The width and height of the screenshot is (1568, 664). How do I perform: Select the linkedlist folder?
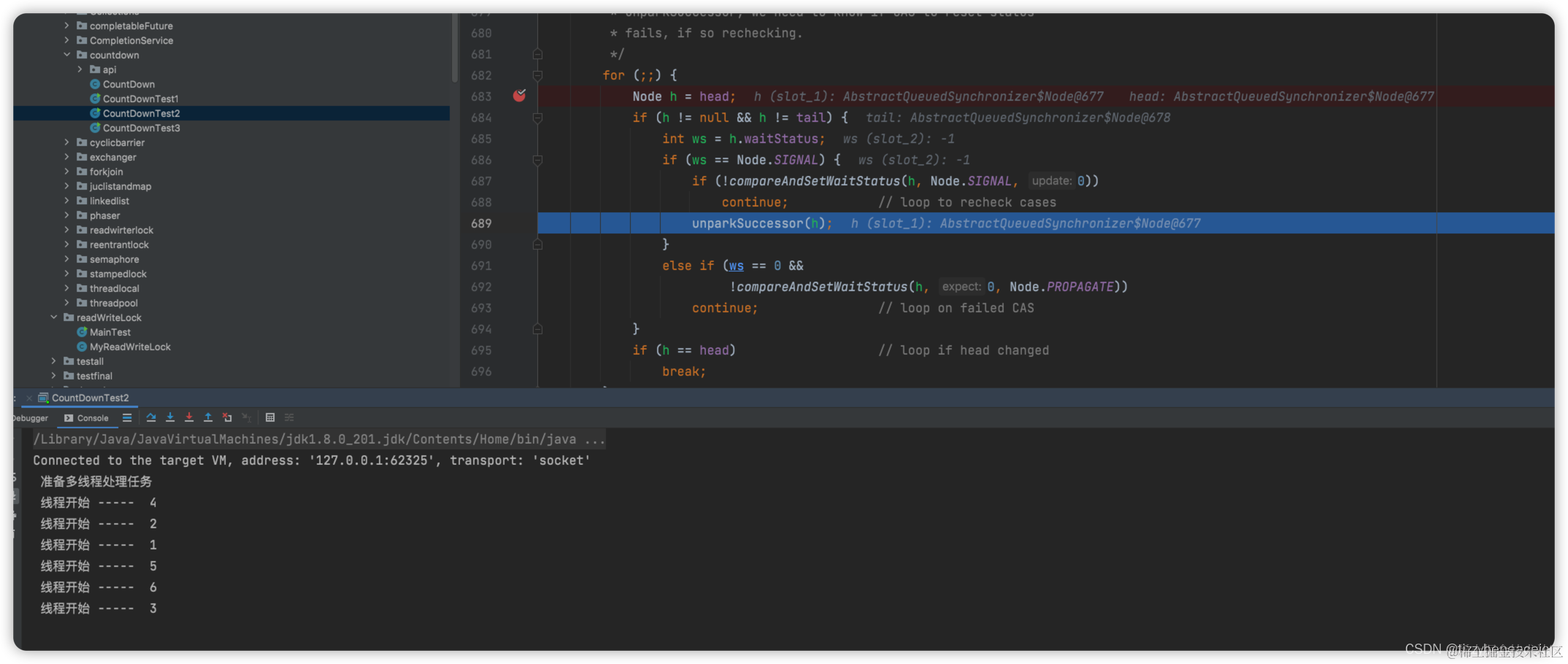[x=109, y=201]
